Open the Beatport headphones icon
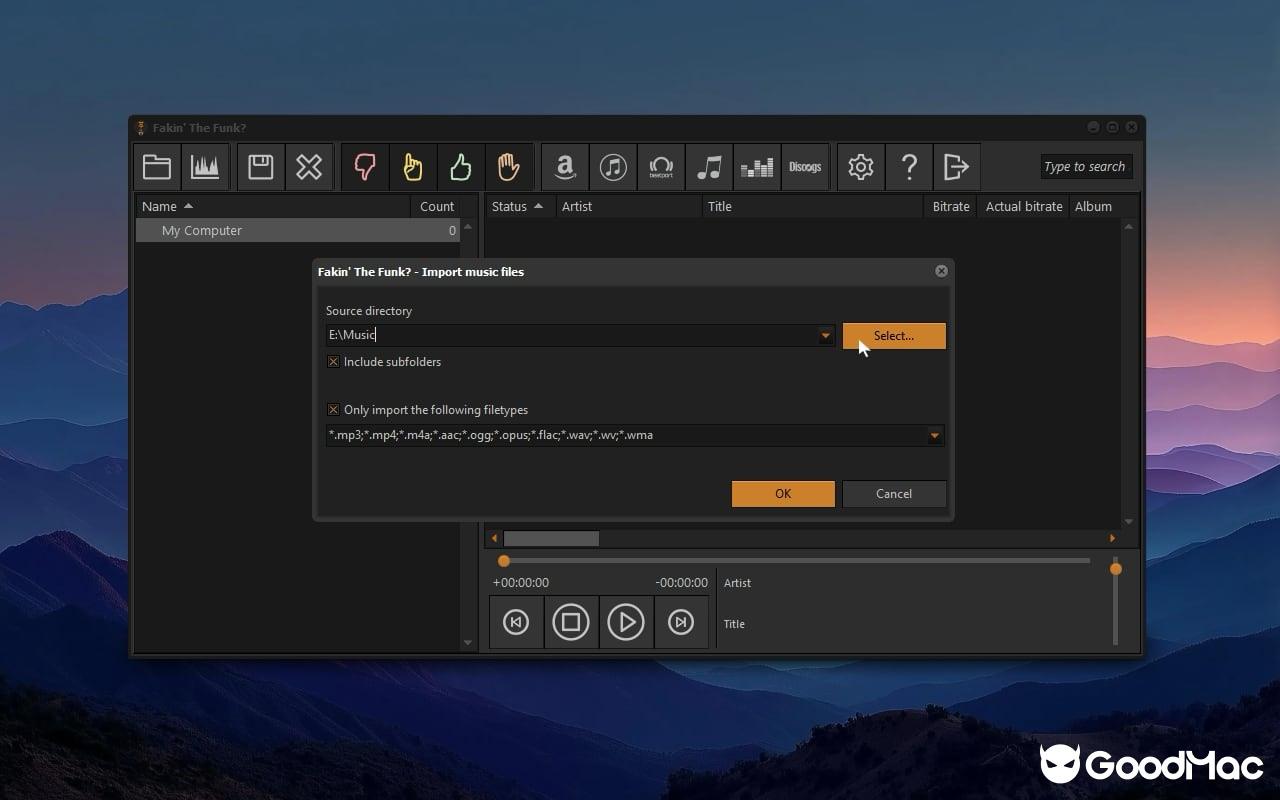The height and width of the screenshot is (800, 1280). point(661,167)
